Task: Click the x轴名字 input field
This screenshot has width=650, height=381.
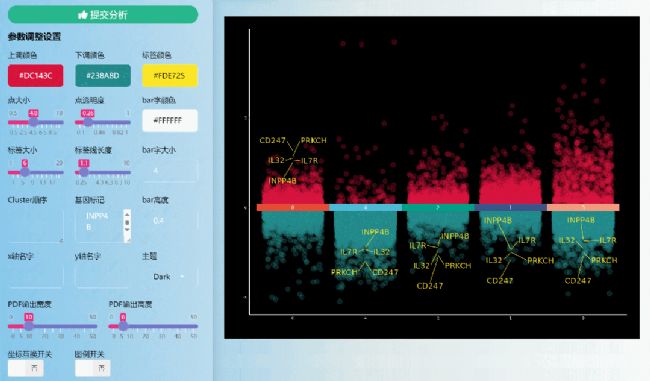Action: (36, 277)
